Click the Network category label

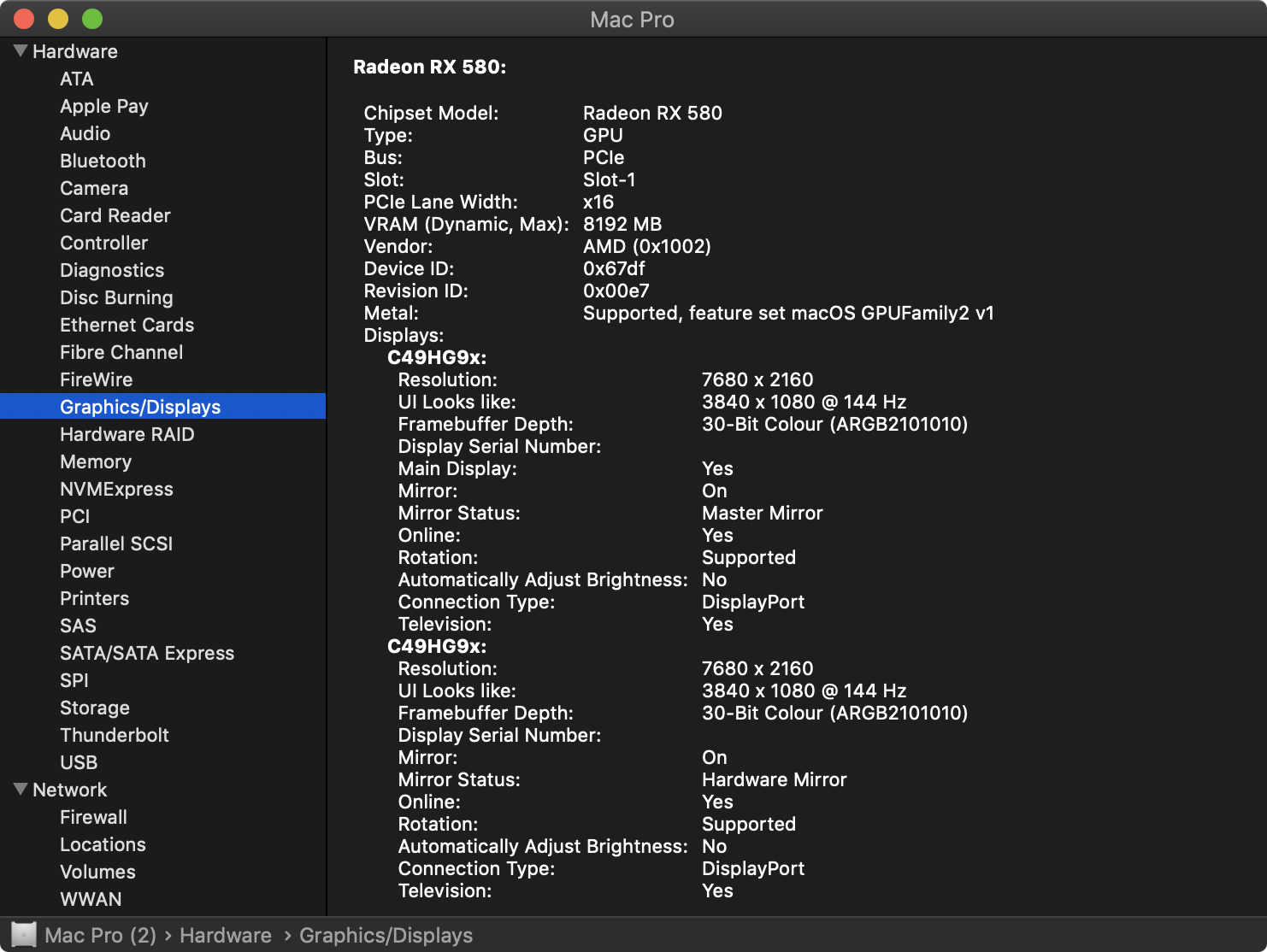(70, 790)
